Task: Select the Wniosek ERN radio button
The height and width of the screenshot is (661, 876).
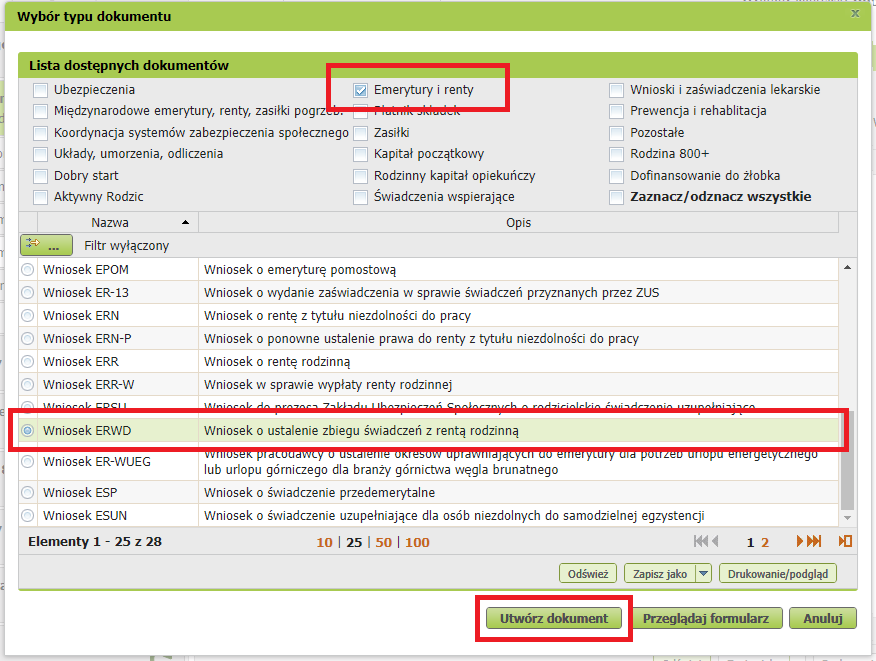Action: [x=28, y=314]
